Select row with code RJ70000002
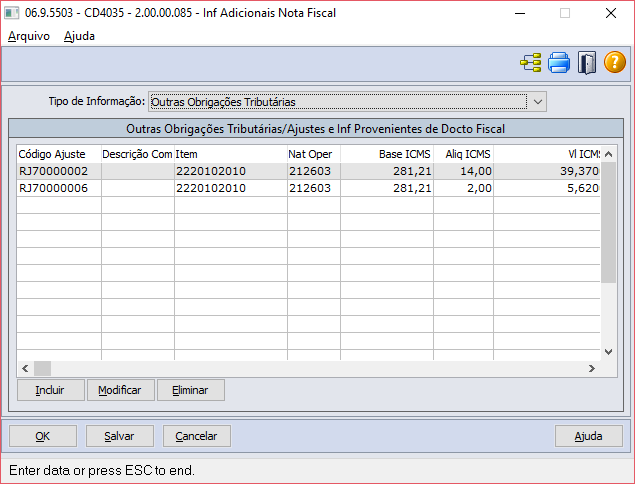Image resolution: width=635 pixels, height=484 pixels. click(x=308, y=171)
